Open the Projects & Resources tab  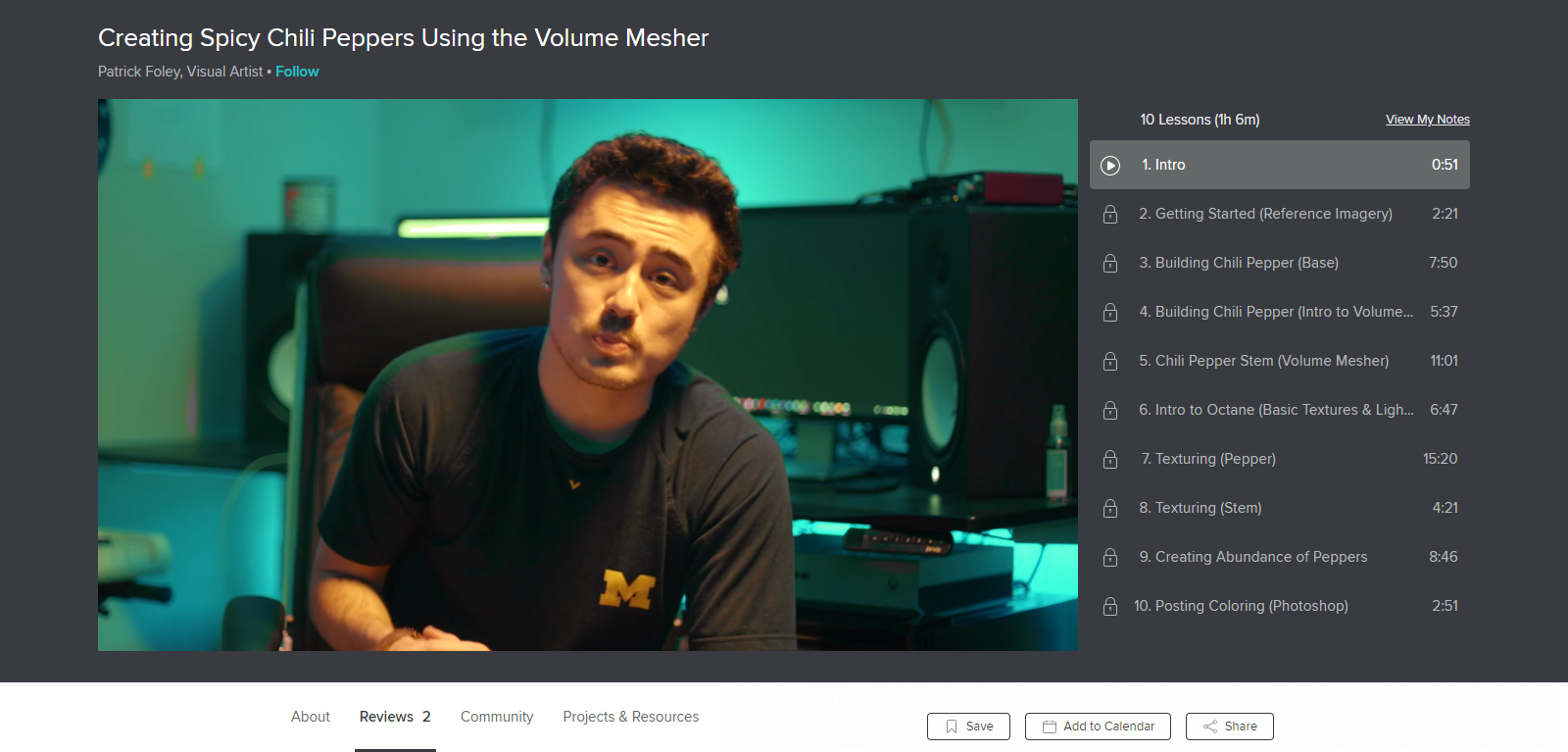click(631, 717)
